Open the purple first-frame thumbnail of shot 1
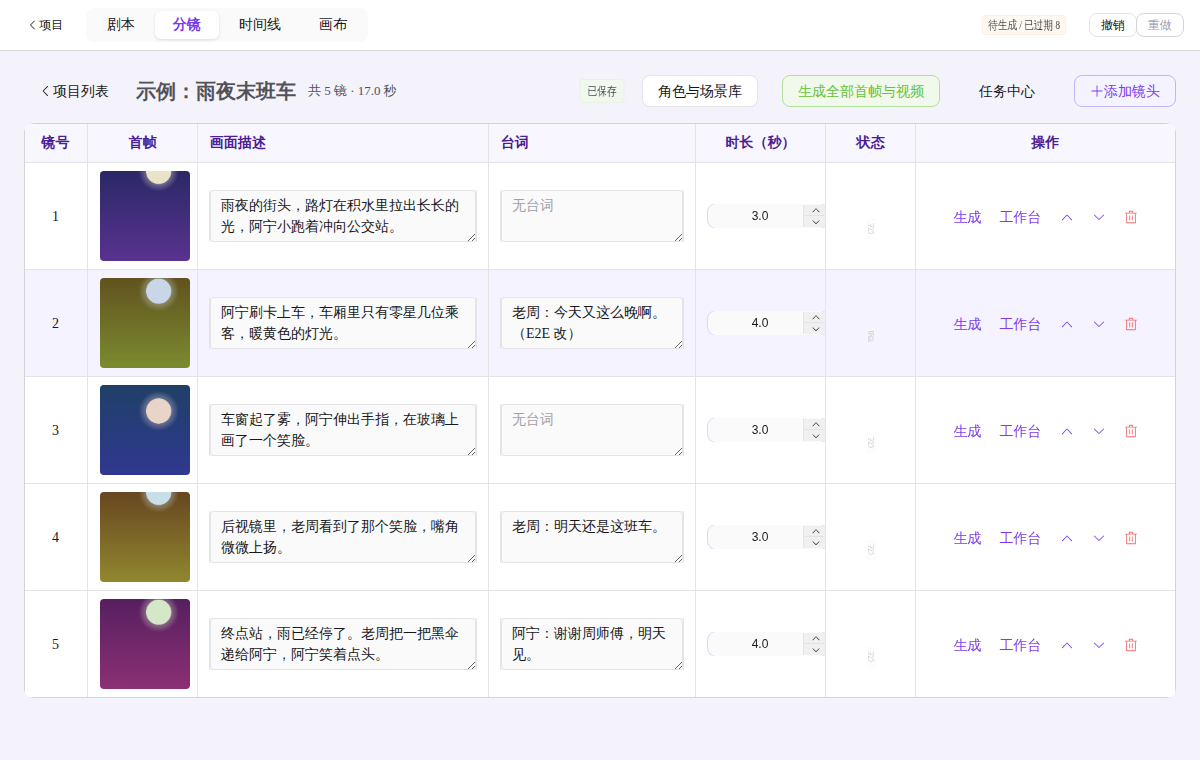This screenshot has width=1200, height=760. coord(145,216)
